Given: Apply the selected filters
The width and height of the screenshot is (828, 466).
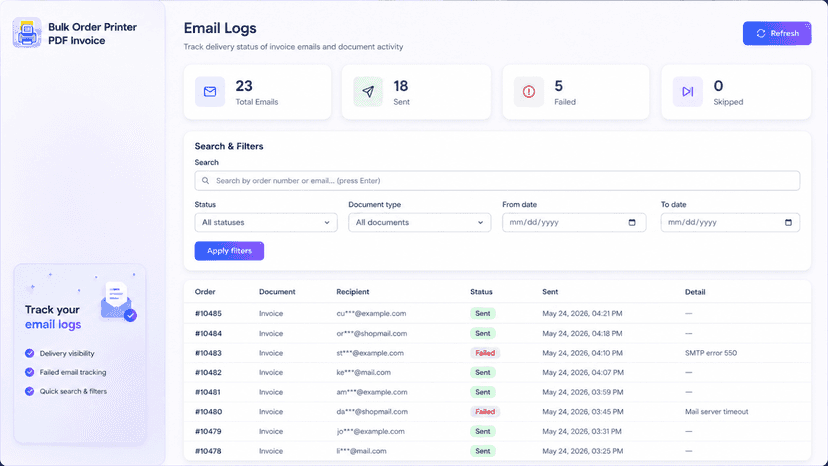Looking at the screenshot, I should click(x=229, y=251).
